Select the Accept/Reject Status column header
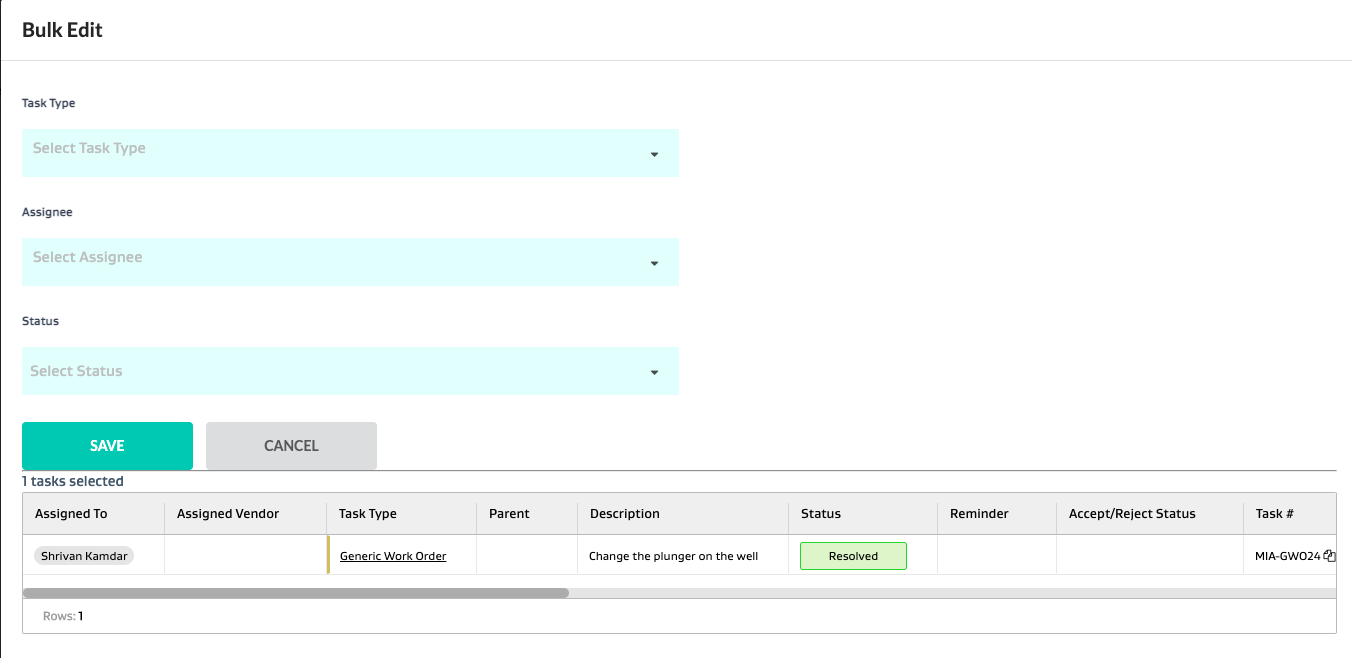 [1132, 513]
